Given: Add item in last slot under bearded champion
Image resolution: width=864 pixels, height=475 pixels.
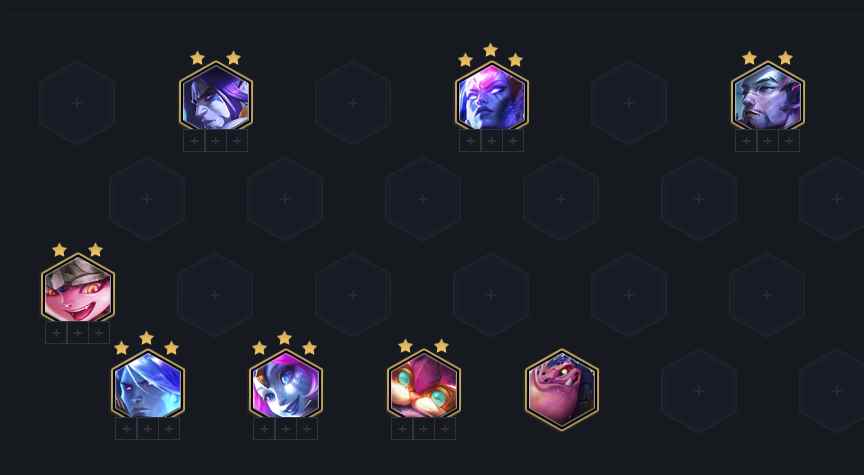Looking at the screenshot, I should pos(789,141).
